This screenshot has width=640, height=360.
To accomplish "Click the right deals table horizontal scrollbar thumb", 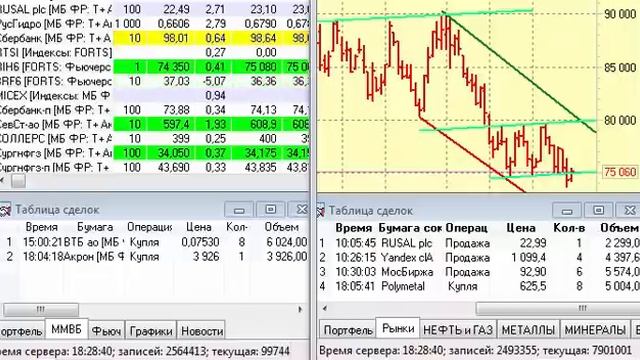I will click(558, 308).
